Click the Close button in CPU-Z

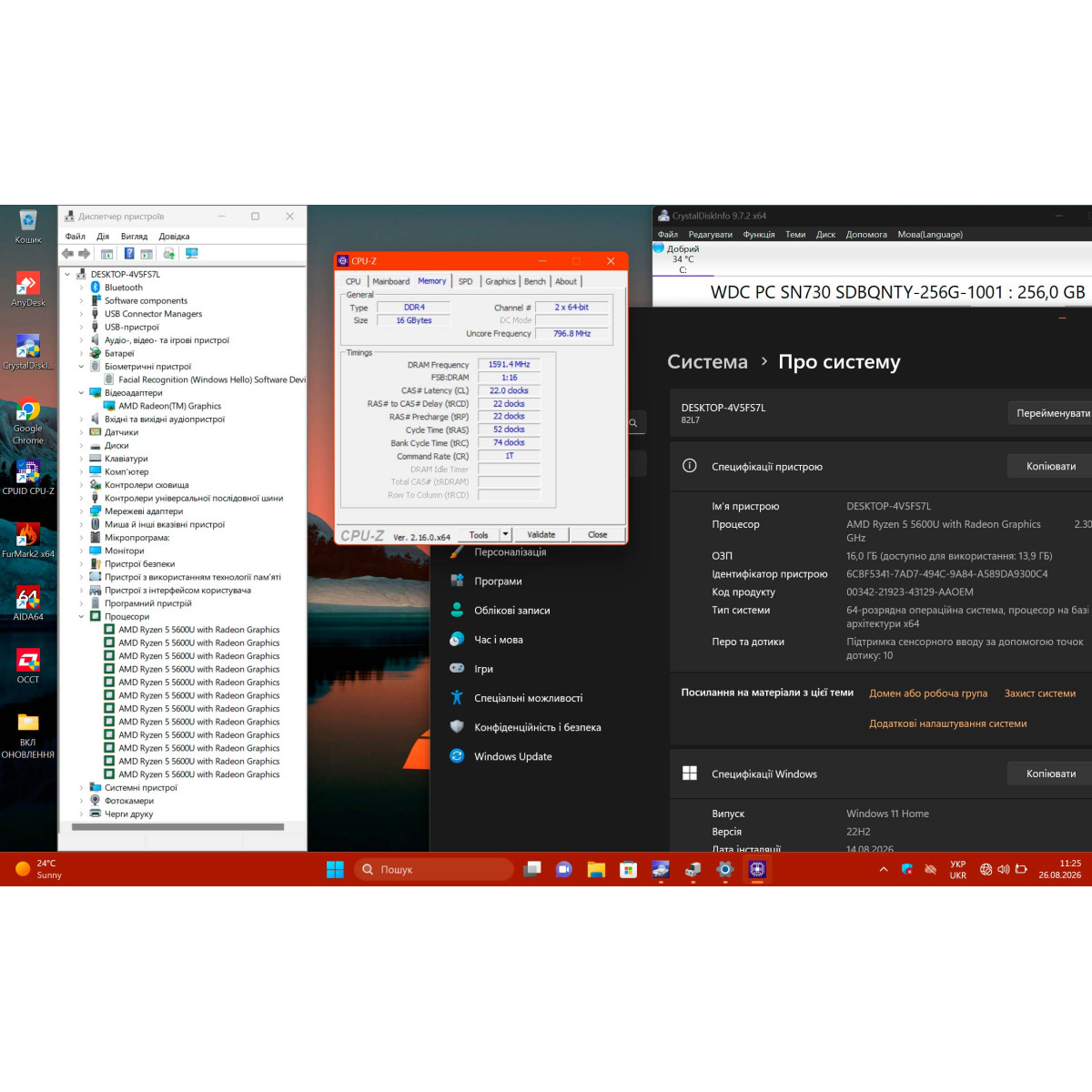598,535
